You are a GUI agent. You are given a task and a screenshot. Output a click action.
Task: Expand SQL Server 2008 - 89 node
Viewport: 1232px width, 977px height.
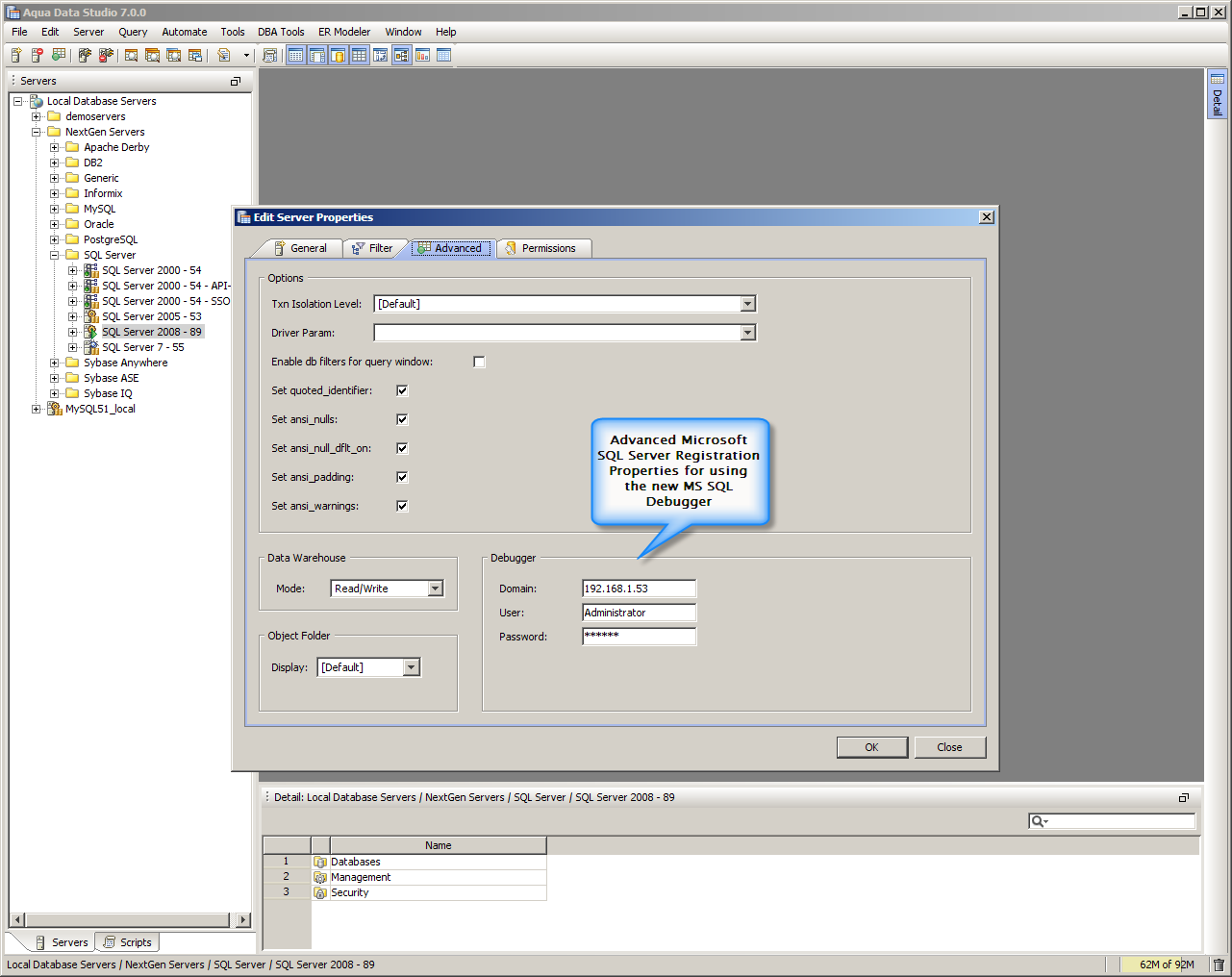click(73, 332)
